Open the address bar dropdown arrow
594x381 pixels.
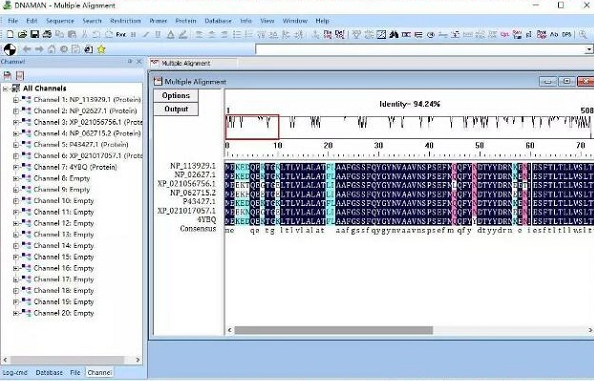coord(588,49)
